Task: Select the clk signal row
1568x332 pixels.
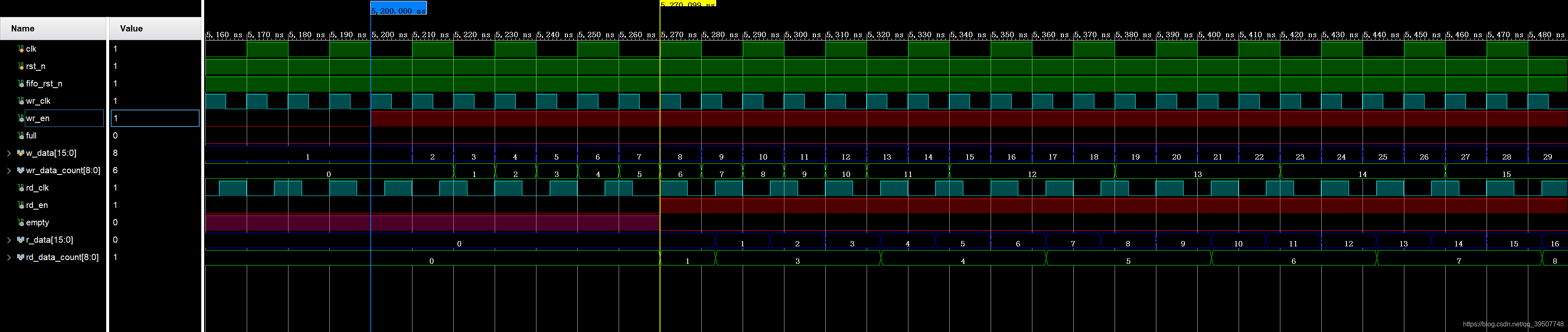Action: pos(53,49)
